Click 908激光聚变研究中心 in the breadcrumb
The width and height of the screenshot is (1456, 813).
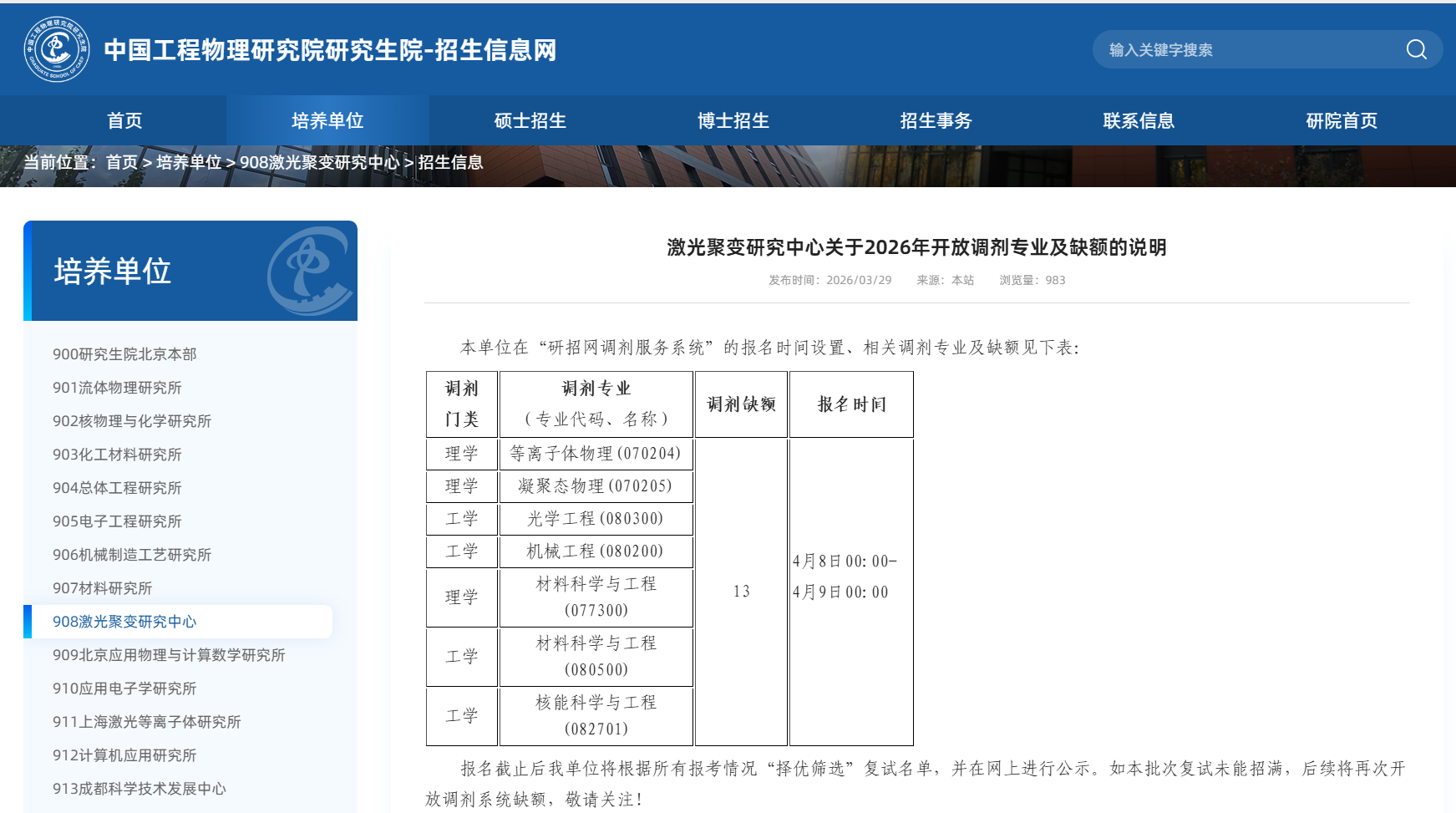pos(319,162)
